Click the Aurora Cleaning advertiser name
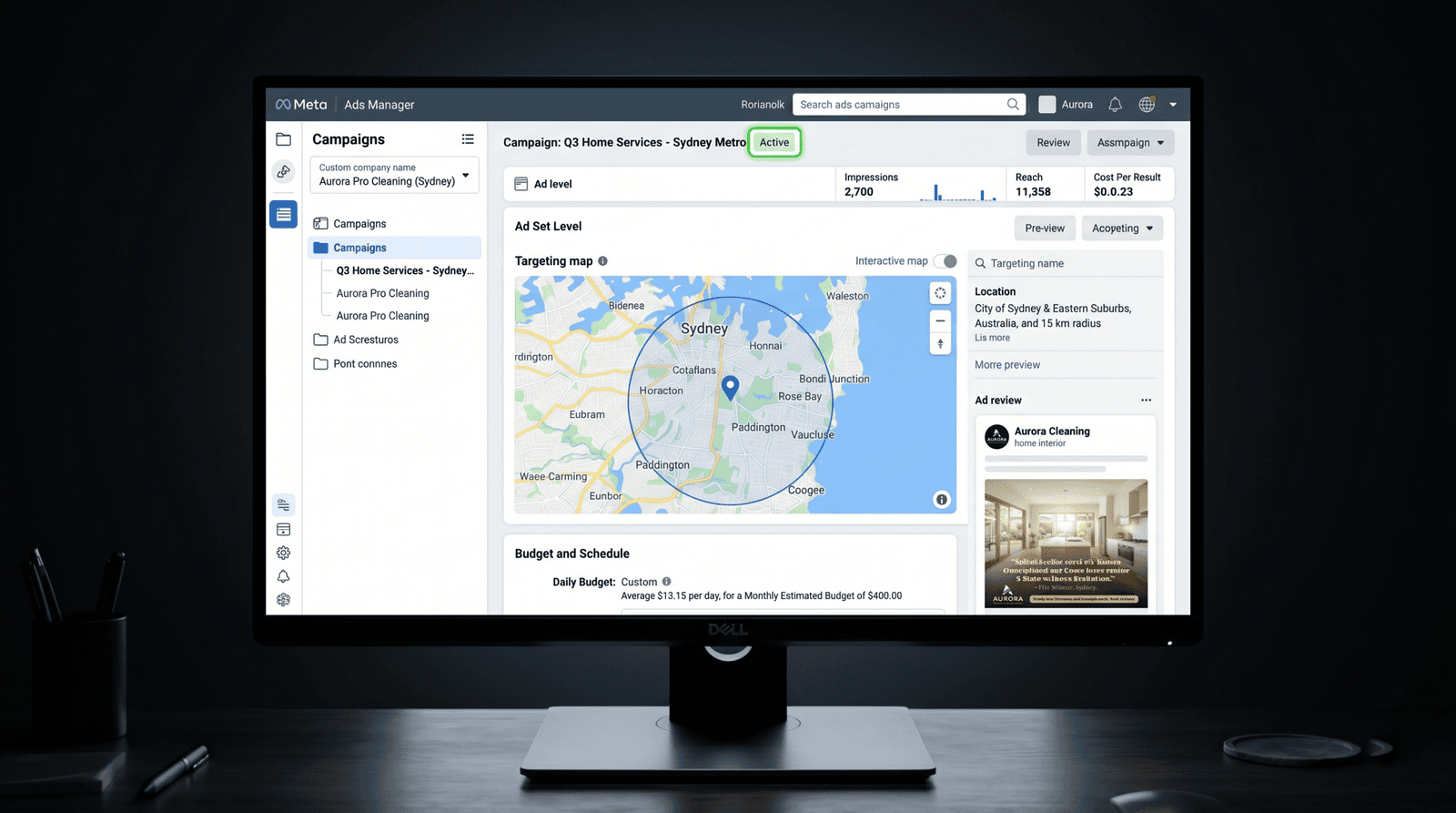Screen dimensions: 1456x813 1052,432
